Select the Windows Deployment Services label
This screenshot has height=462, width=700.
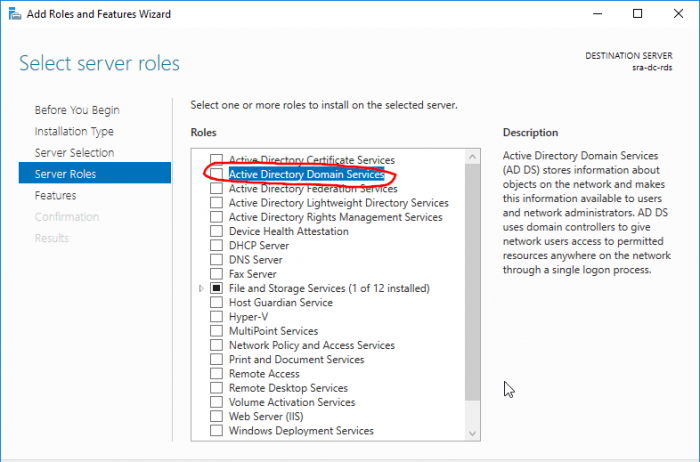pyautogui.click(x=301, y=431)
